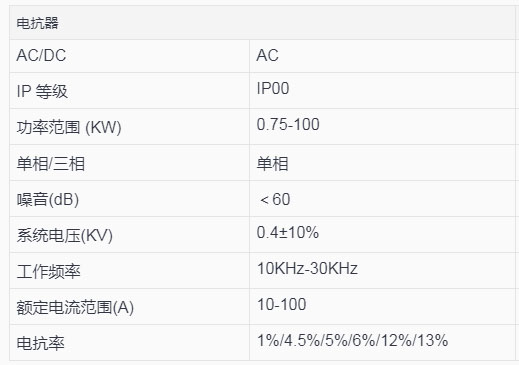Select the AC/DC label cell
519x365 pixels.
point(130,56)
